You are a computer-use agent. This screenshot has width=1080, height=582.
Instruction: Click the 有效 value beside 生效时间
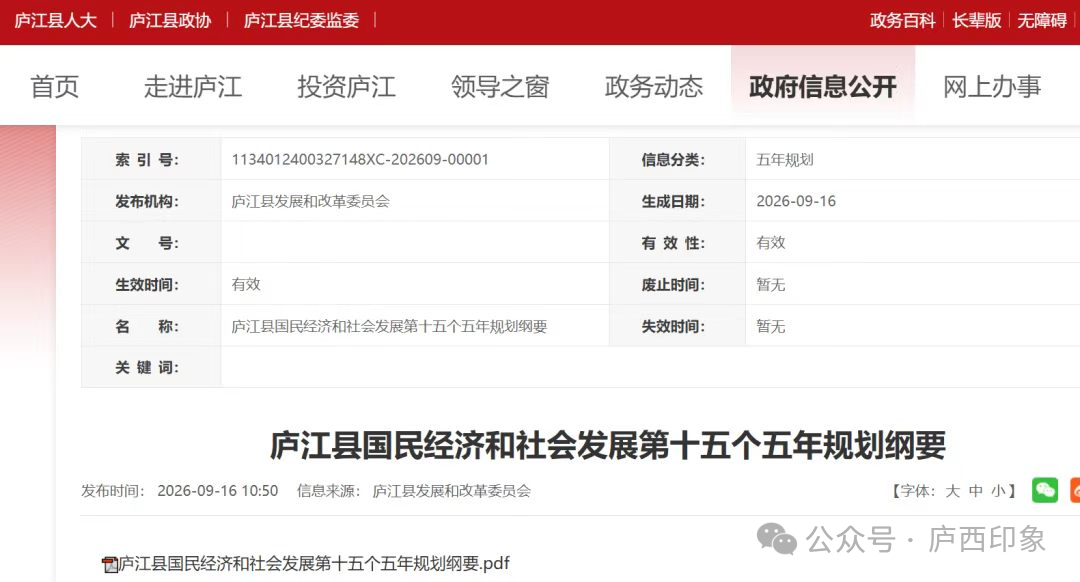click(x=246, y=284)
